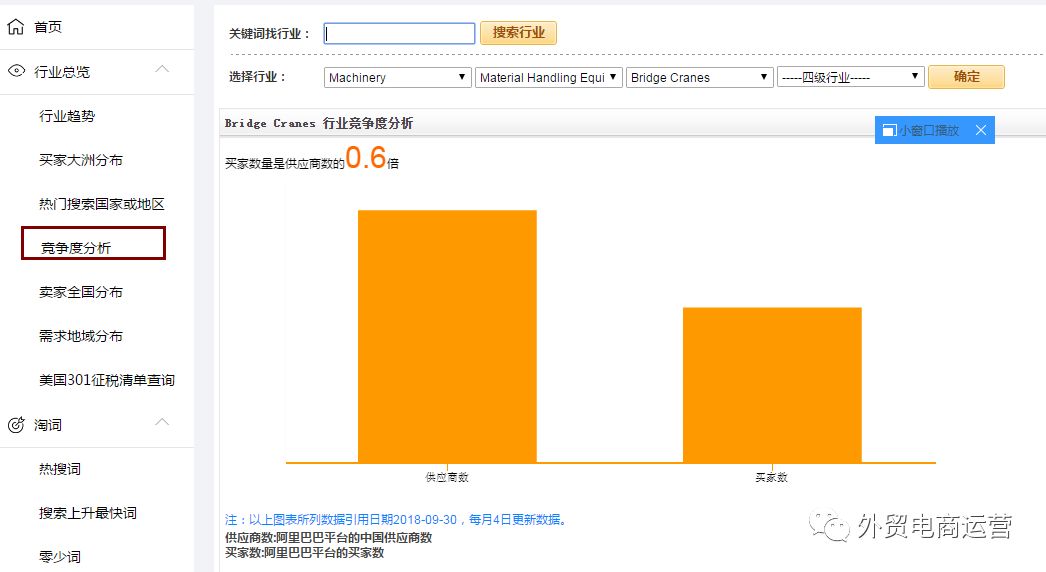Open the Material Handling Equi dropdown
This screenshot has height=572, width=1046.
pyautogui.click(x=548, y=77)
